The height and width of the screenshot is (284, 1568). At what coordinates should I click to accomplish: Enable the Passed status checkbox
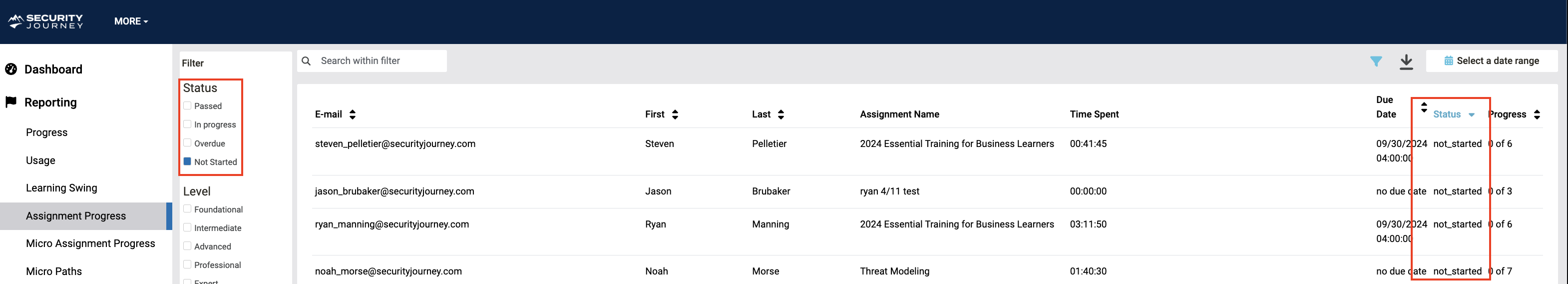coord(187,106)
